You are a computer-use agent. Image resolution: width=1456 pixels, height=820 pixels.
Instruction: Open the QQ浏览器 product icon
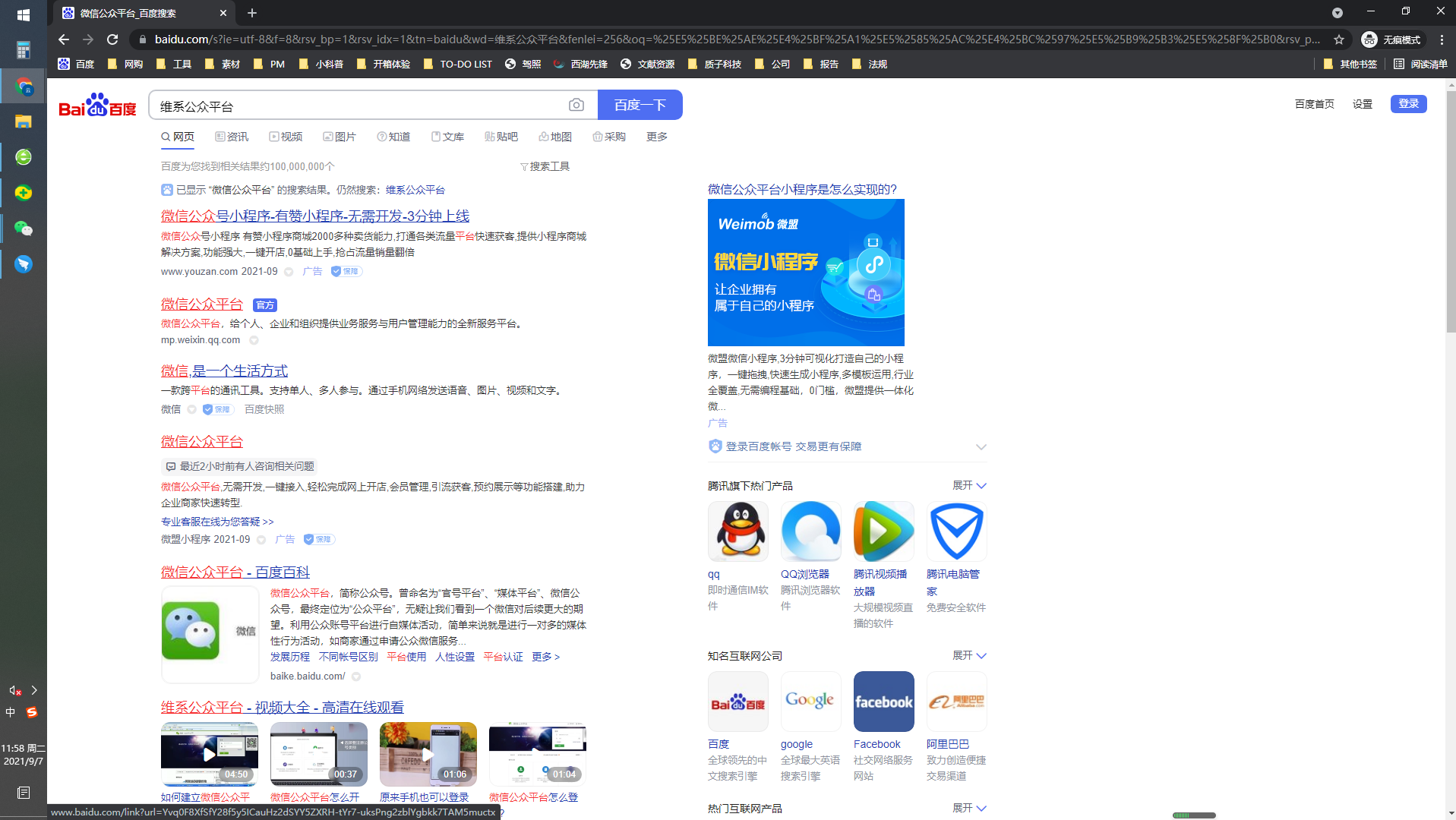[810, 531]
